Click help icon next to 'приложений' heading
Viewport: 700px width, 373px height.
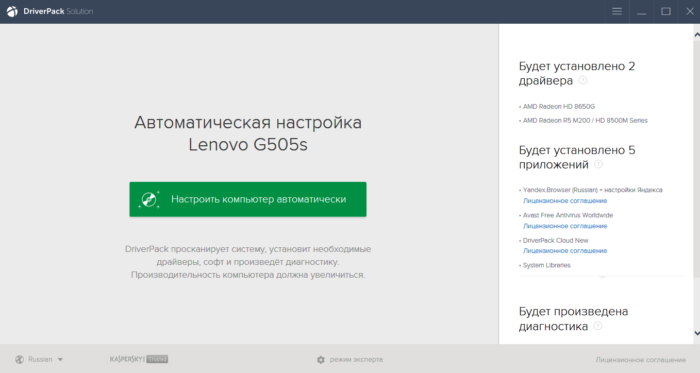[598, 164]
